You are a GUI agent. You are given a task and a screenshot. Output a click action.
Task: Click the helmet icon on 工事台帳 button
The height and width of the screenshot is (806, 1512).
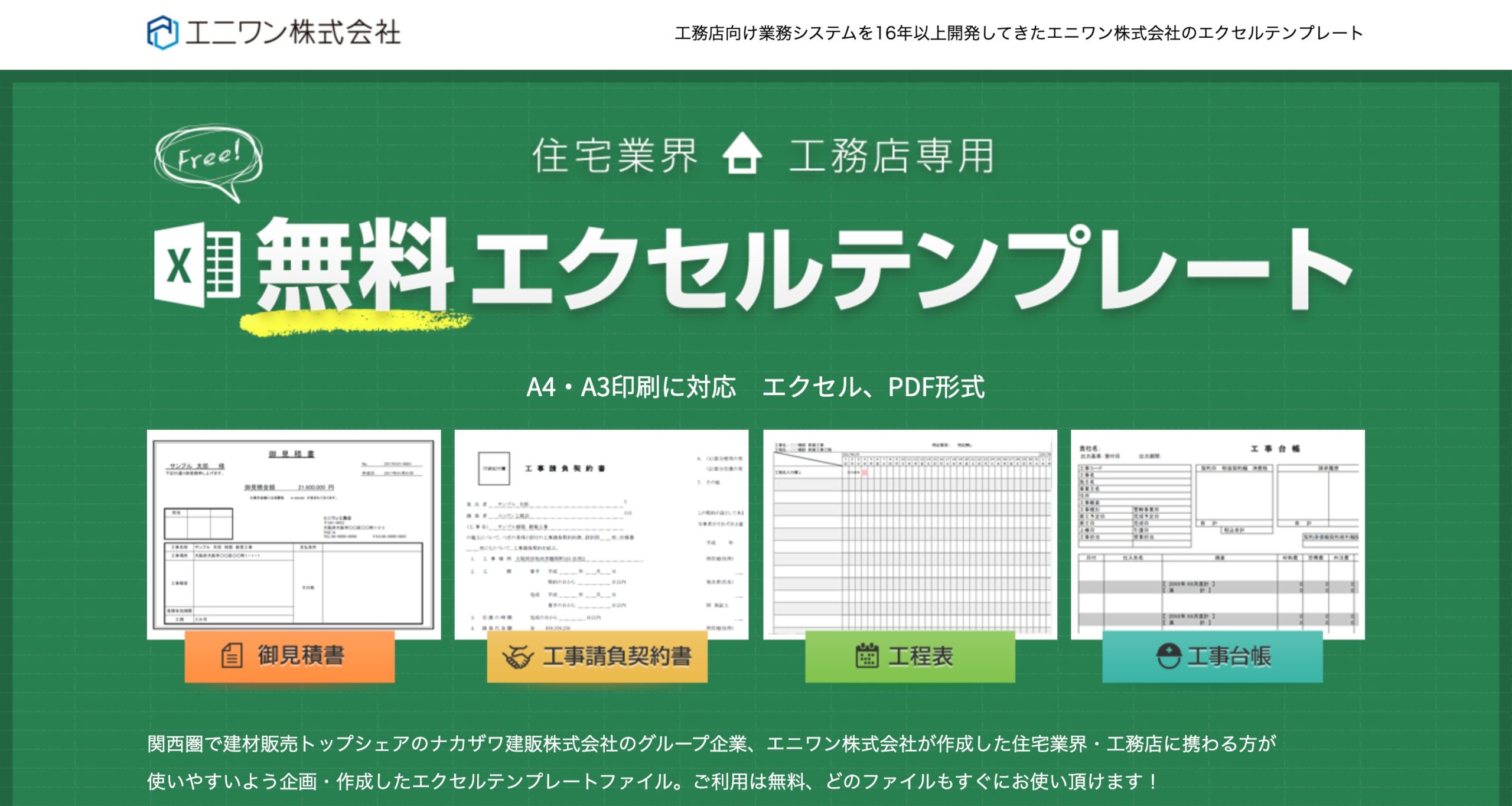(x=1168, y=655)
